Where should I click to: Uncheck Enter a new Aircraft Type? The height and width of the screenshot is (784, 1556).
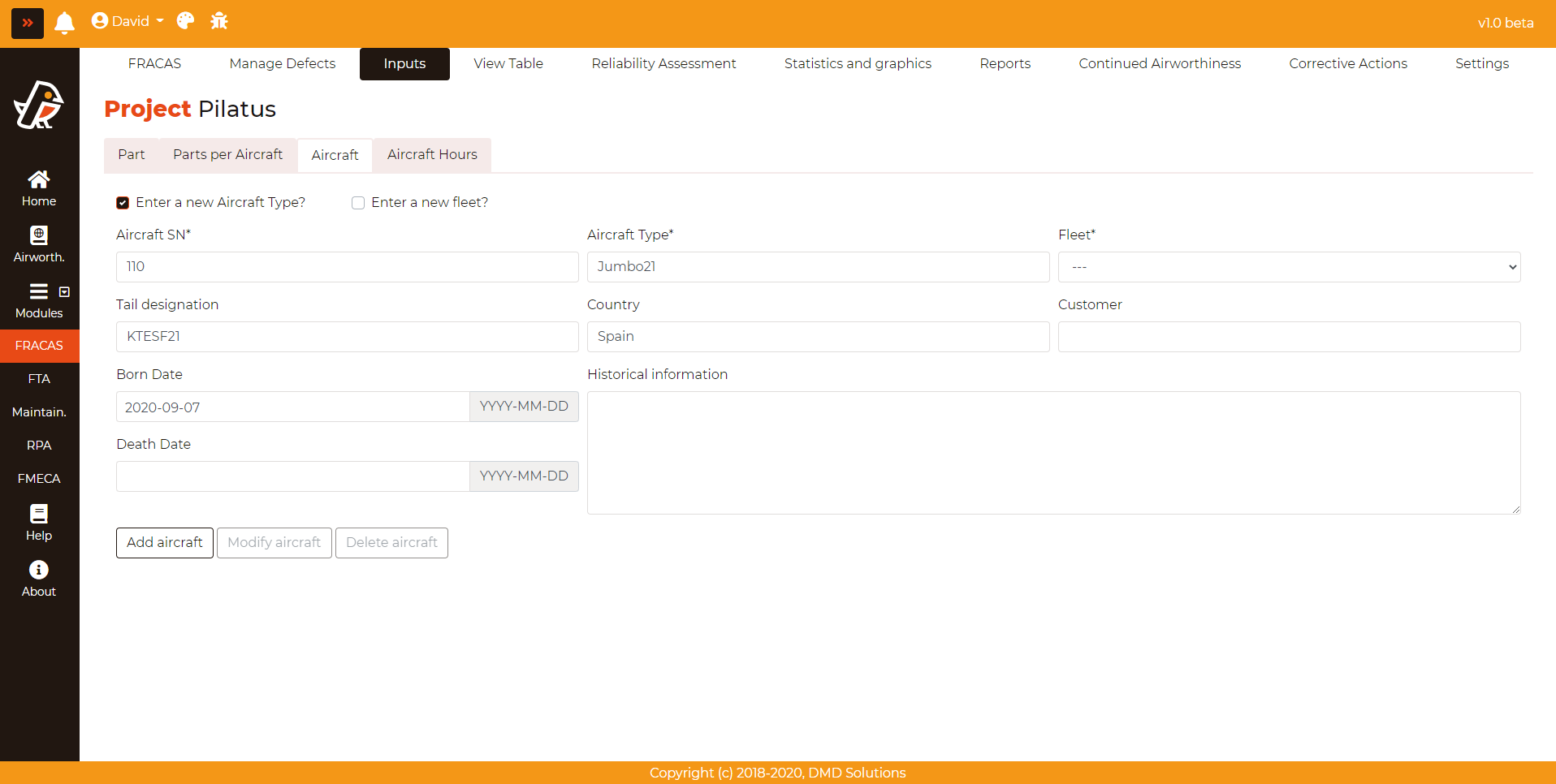123,203
